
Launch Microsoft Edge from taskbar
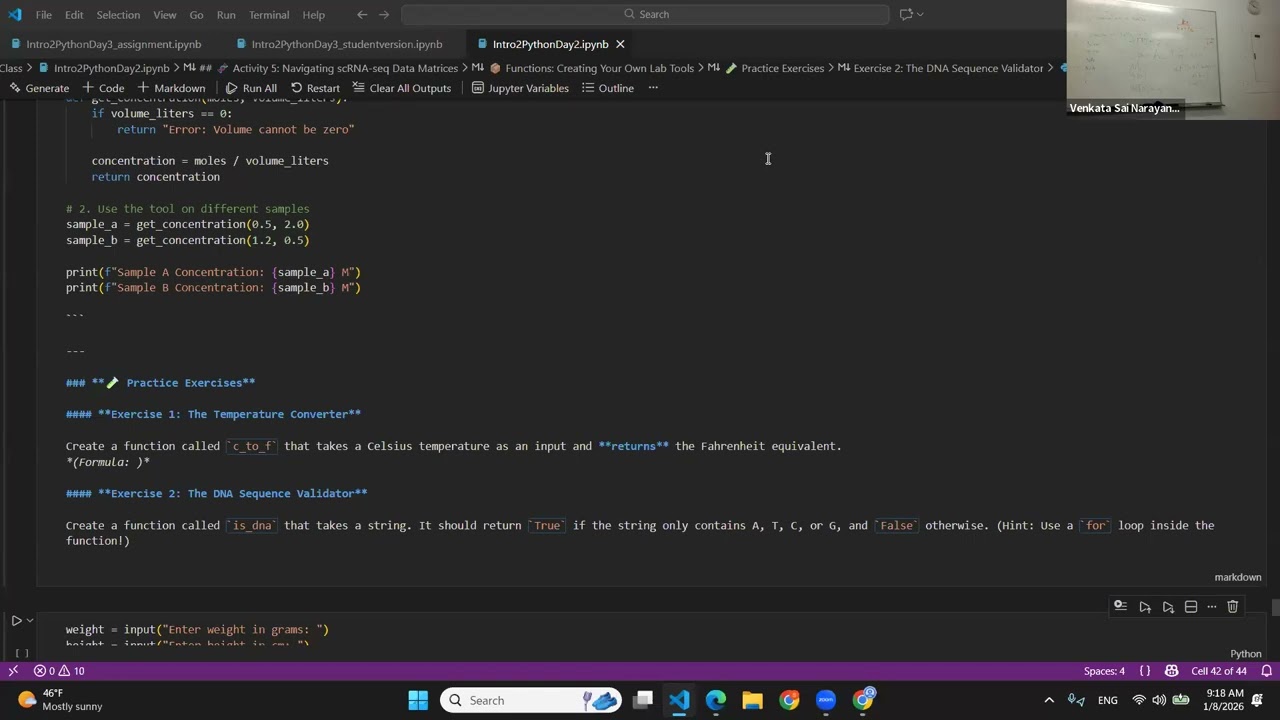[716, 700]
